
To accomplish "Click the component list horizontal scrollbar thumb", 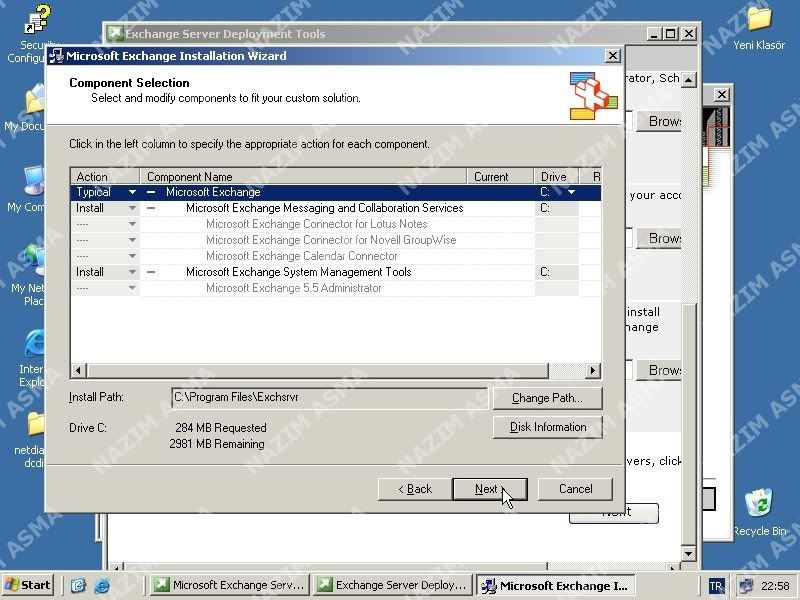I will (317, 370).
